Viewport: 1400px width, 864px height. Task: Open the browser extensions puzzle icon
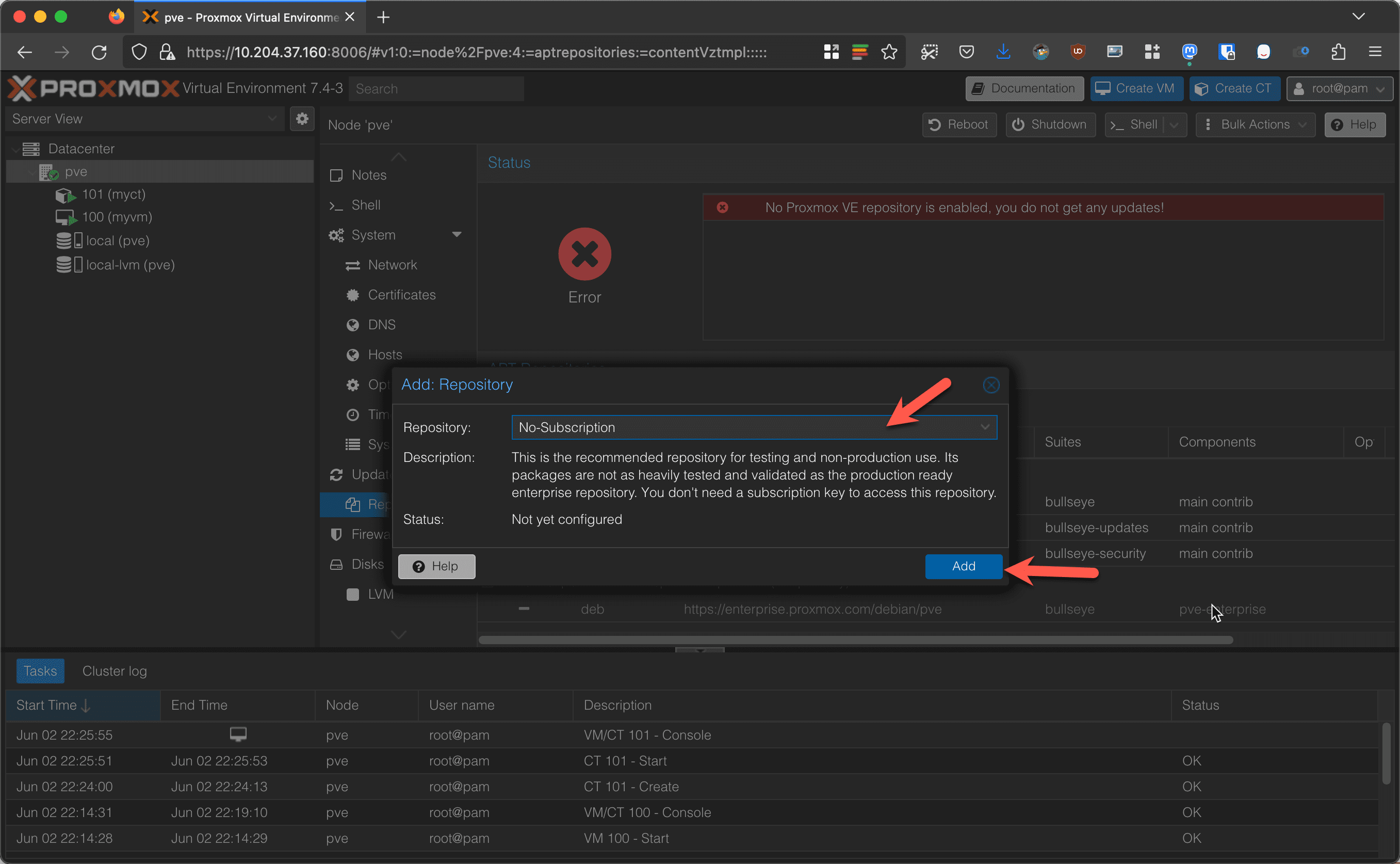pyautogui.click(x=1338, y=52)
